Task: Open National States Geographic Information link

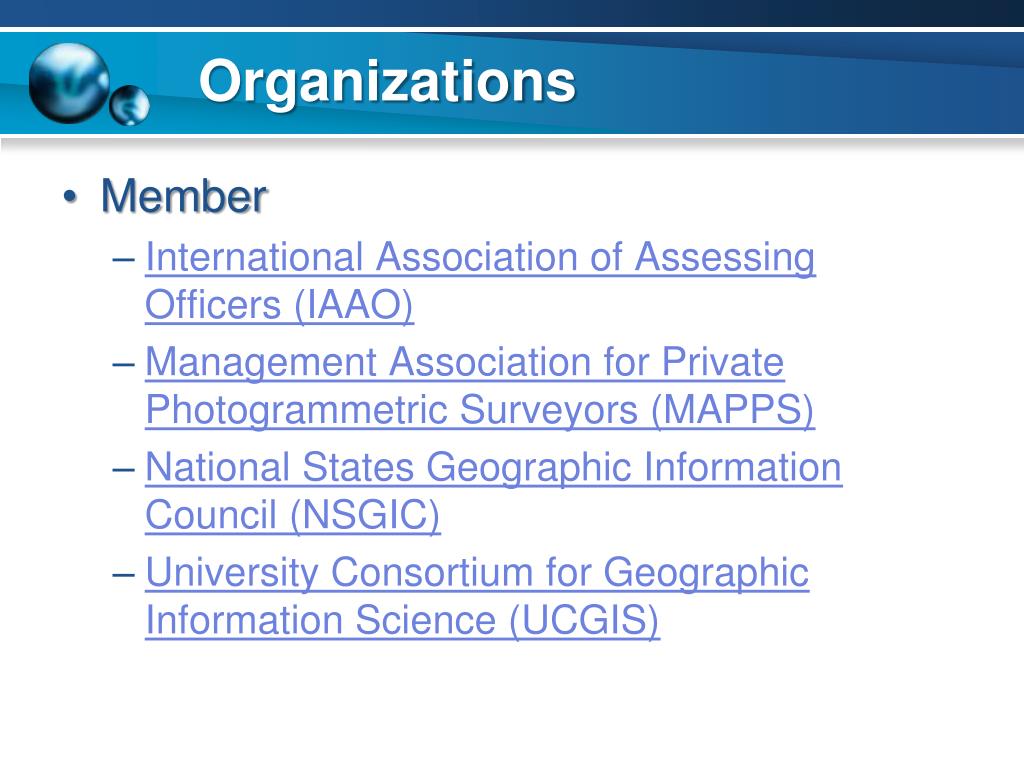Action: click(x=494, y=468)
